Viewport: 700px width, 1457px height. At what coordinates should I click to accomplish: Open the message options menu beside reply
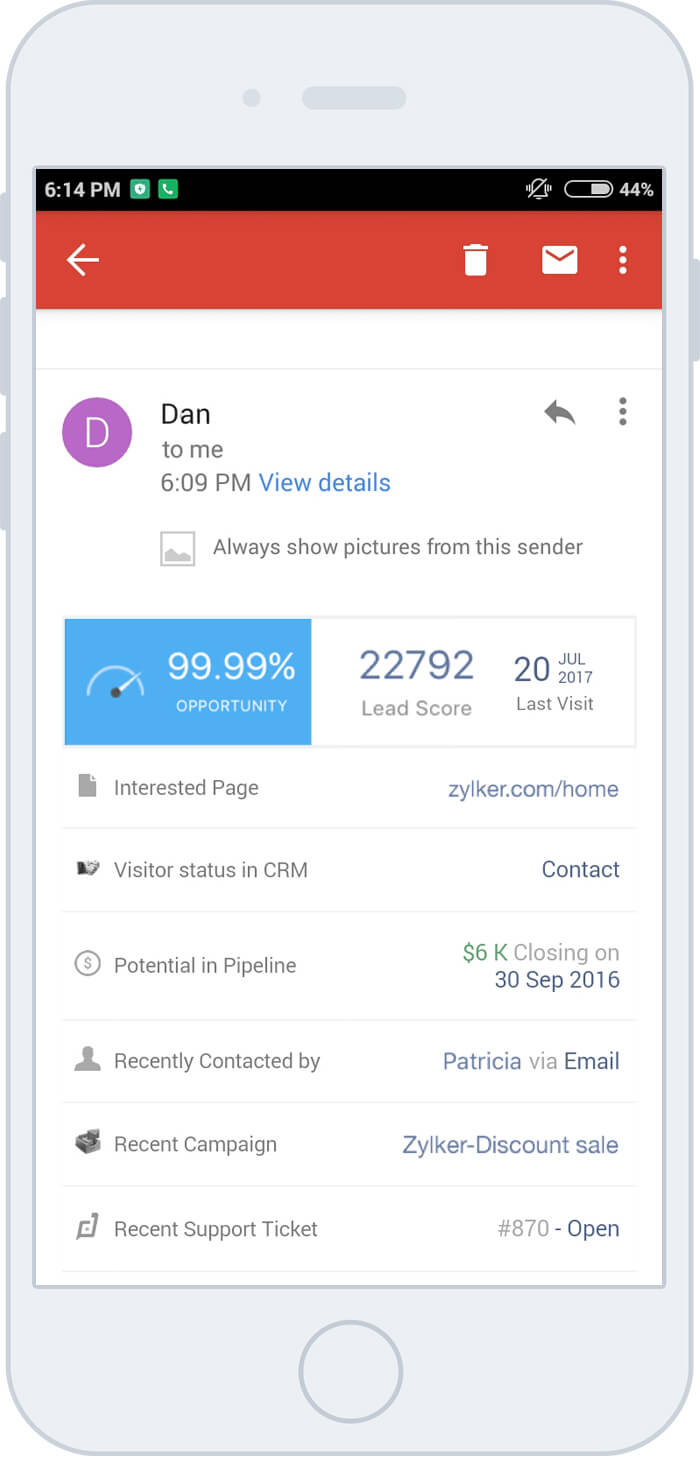[x=623, y=412]
